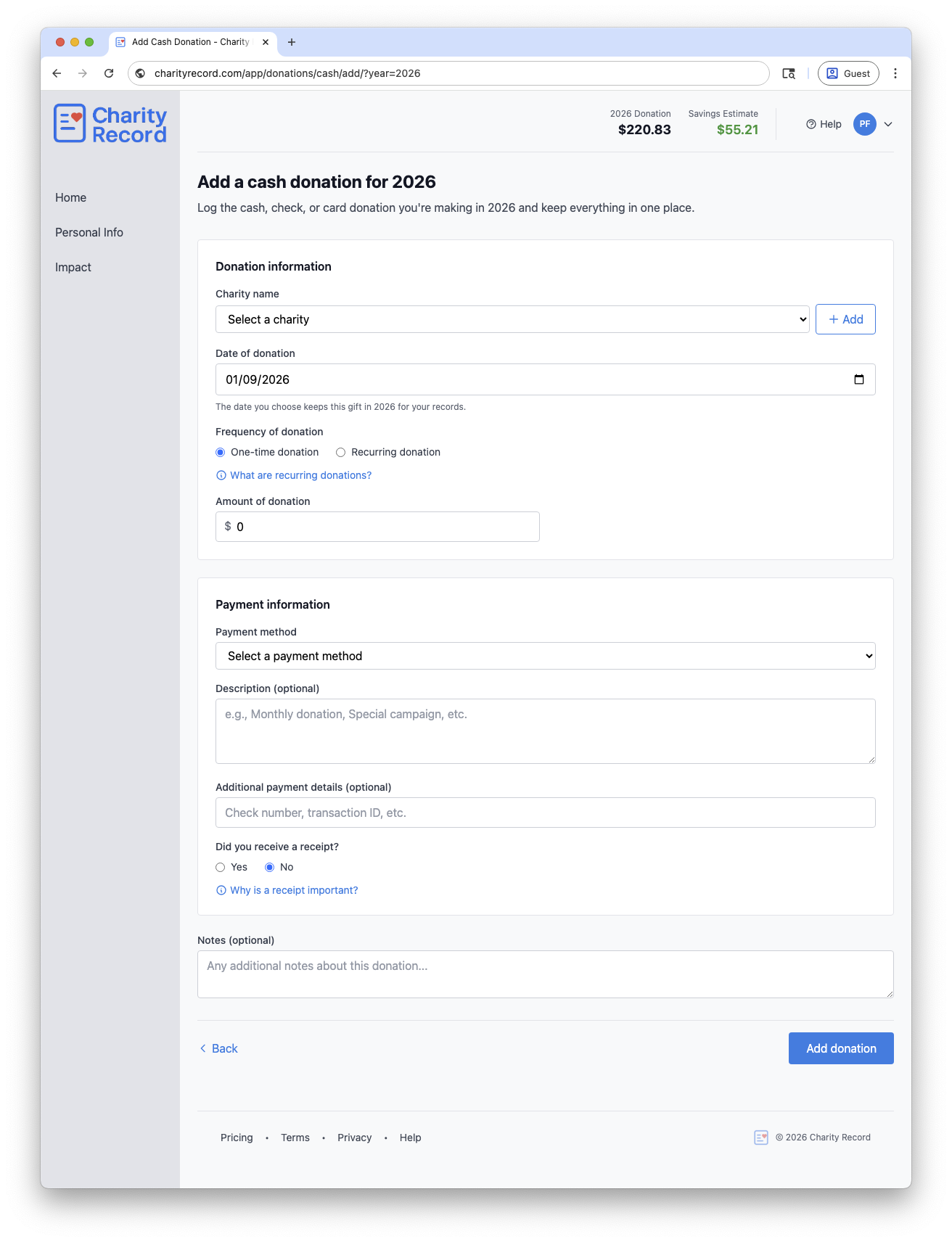Open Personal Info in the sidebar
952x1242 pixels.
tap(89, 232)
